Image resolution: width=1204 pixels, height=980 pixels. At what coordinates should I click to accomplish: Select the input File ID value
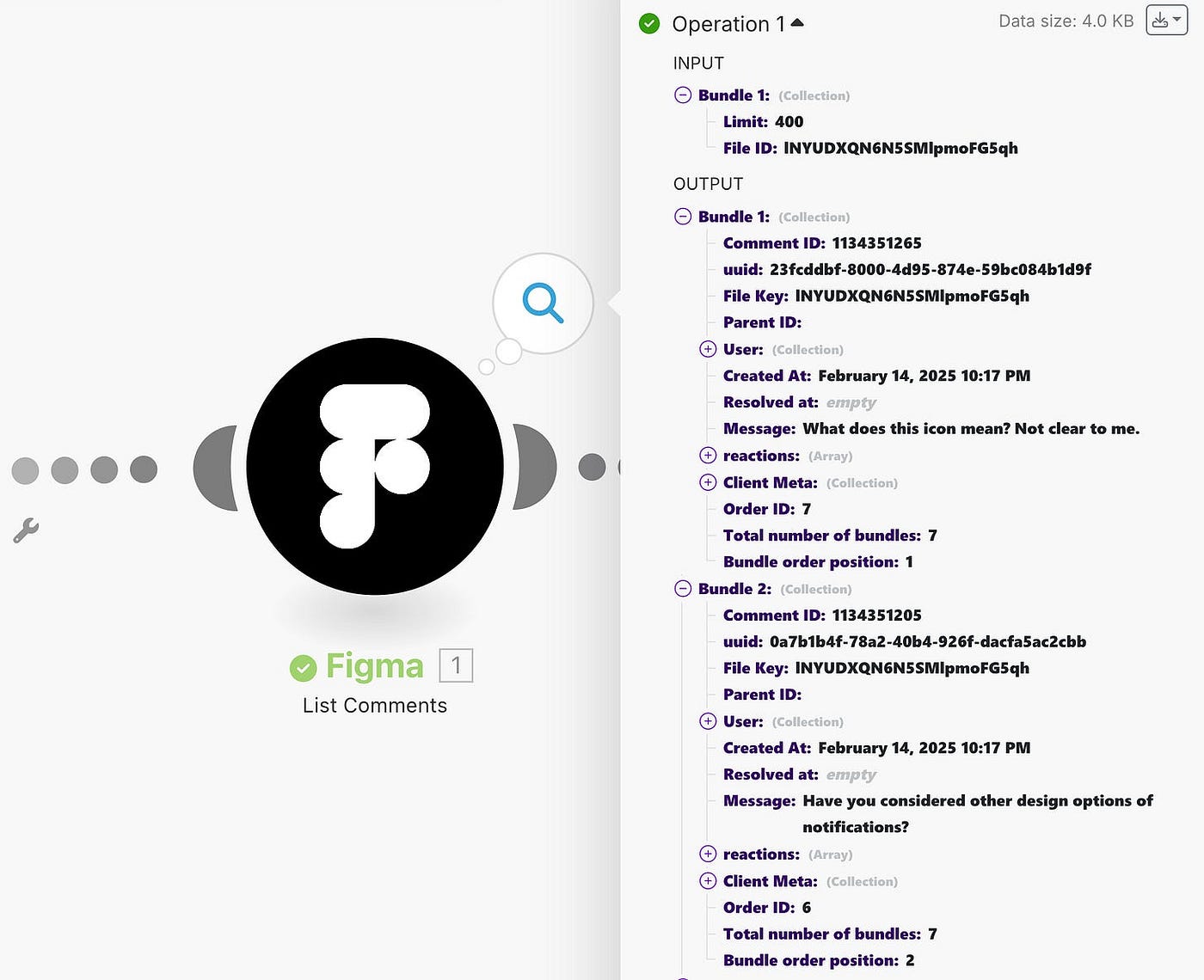click(900, 148)
